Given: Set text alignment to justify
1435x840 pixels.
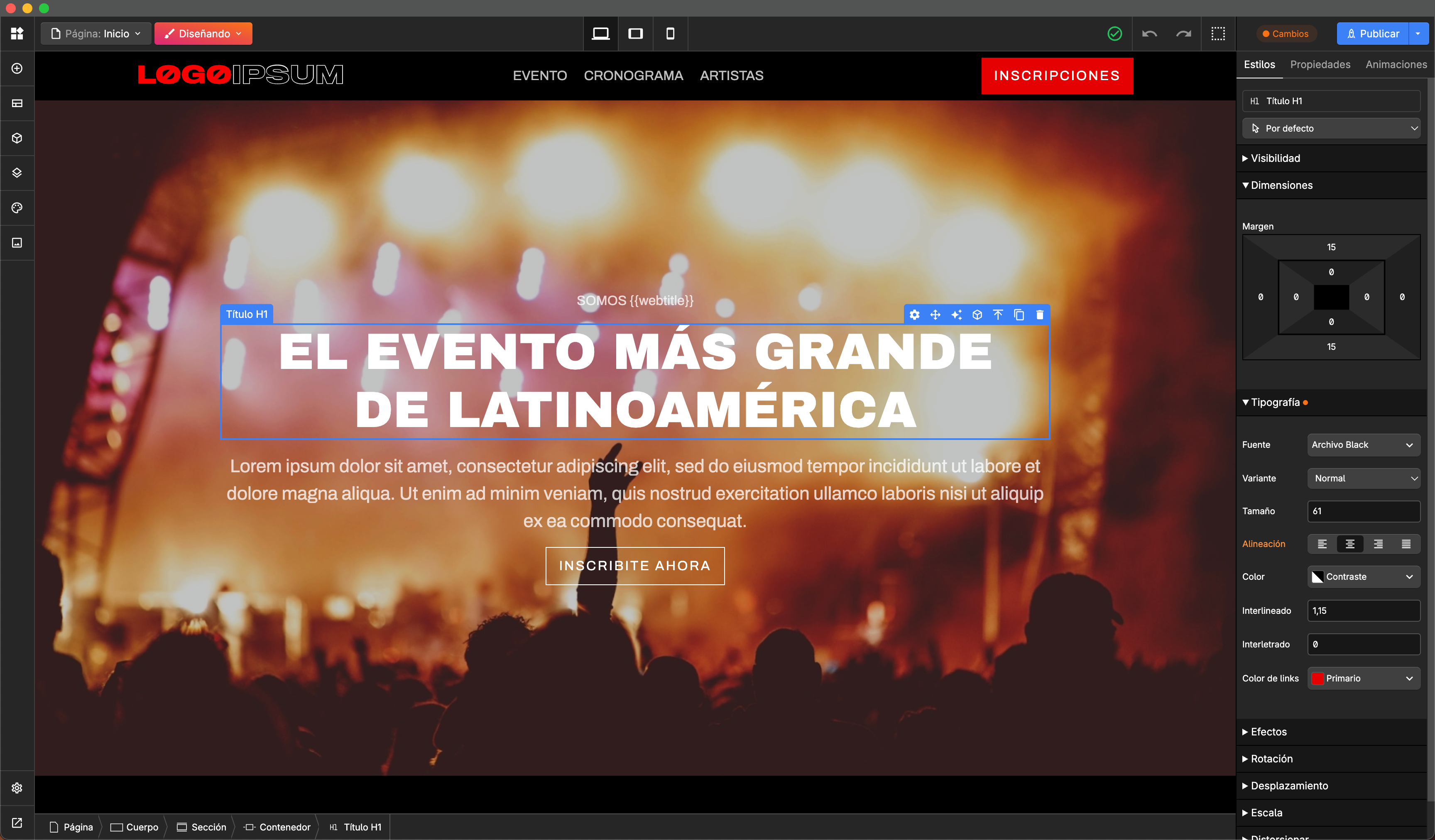Looking at the screenshot, I should [x=1406, y=544].
